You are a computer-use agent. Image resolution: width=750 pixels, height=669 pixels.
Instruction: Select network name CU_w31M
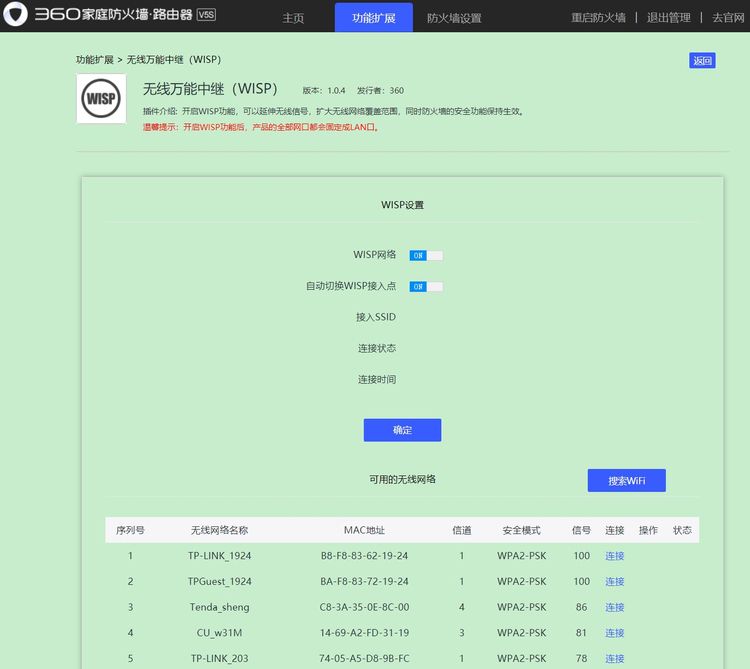220,633
